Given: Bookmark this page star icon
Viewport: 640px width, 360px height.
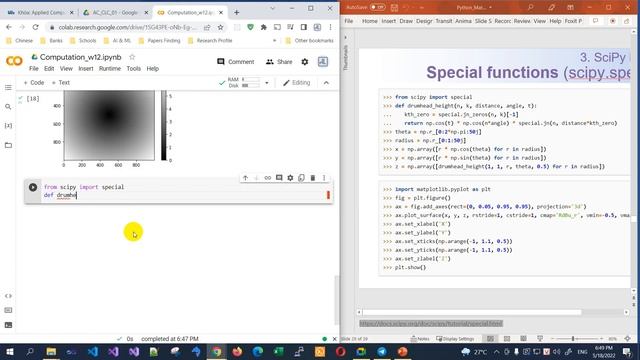Looking at the screenshot, I should [x=220, y=27].
